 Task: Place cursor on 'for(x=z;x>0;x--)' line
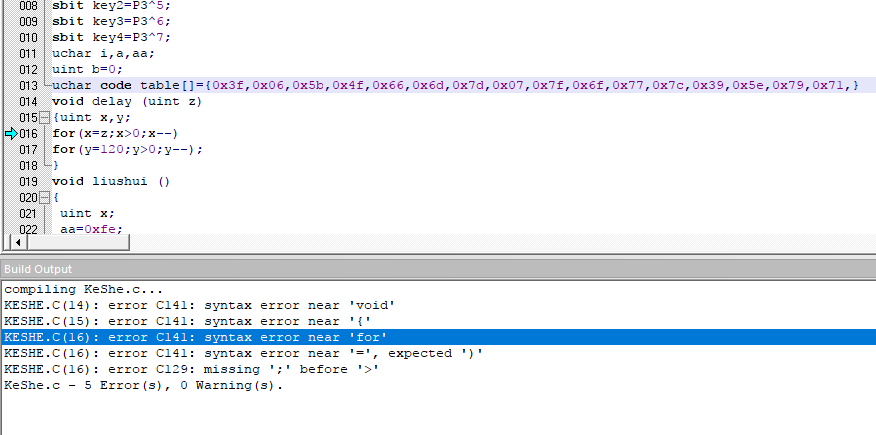pyautogui.click(x=115, y=133)
